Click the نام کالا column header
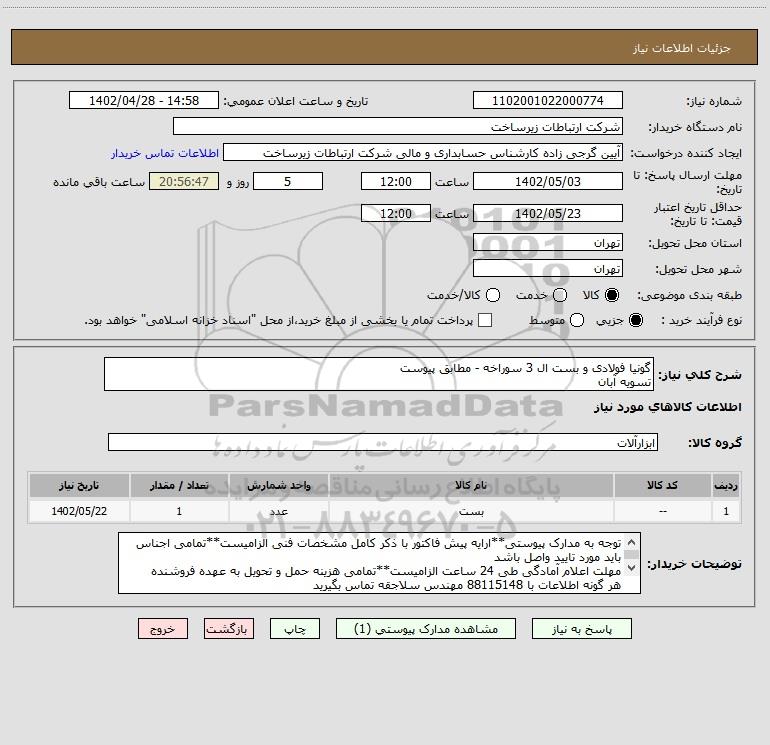The width and height of the screenshot is (770, 745). click(471, 485)
